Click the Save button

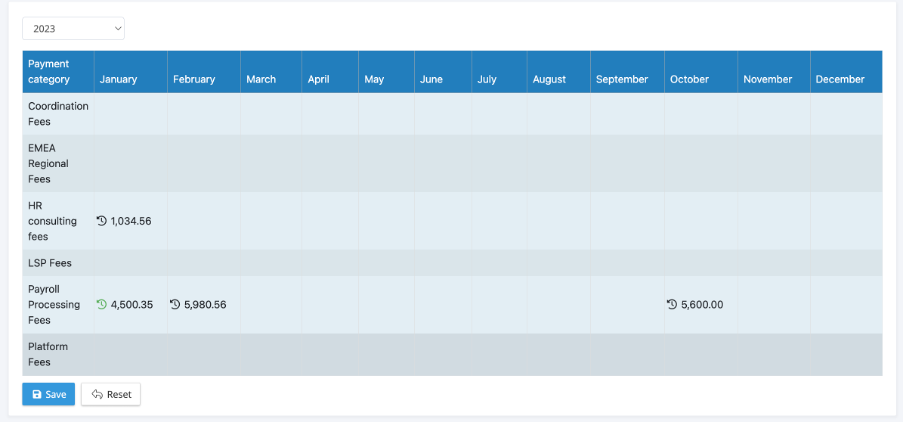[48, 394]
